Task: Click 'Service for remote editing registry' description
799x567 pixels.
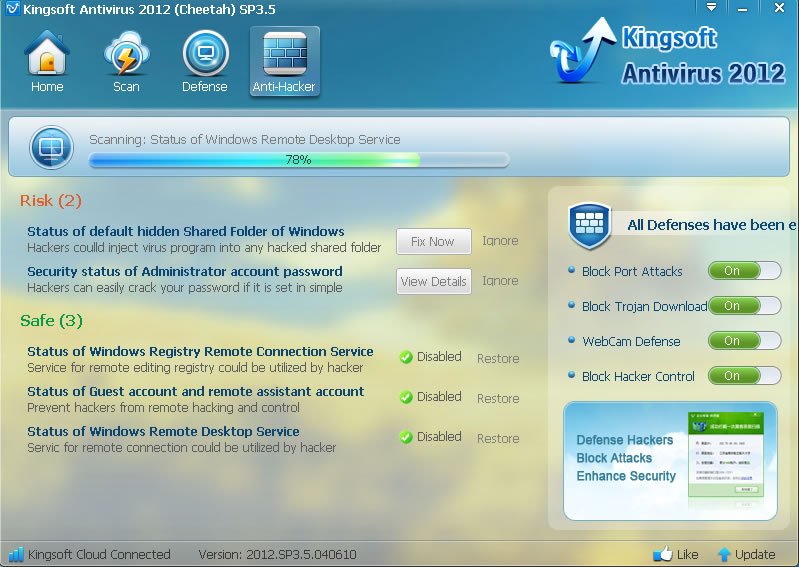Action: pos(195,368)
